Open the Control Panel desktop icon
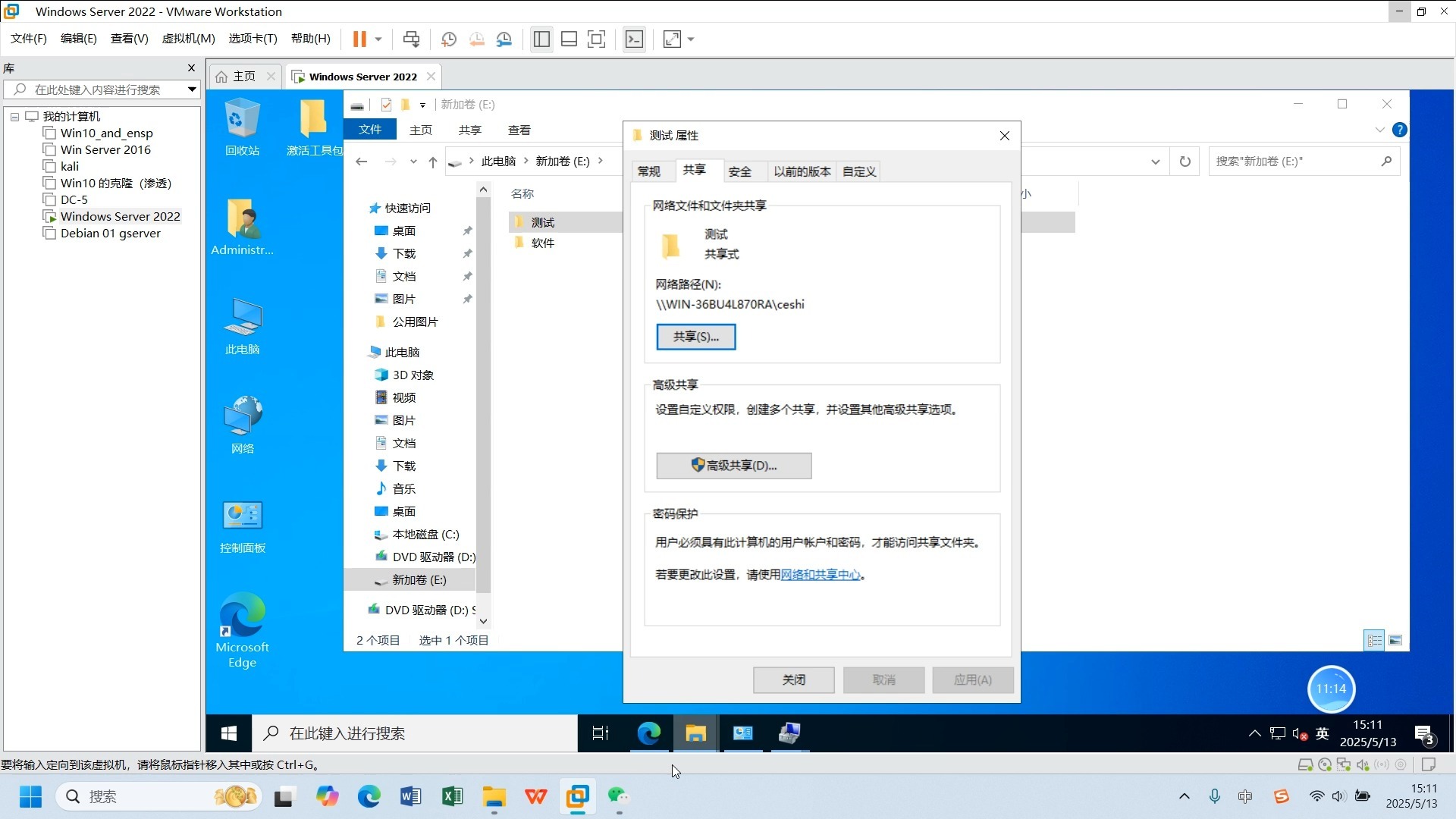Screen dimensions: 1456x819 tap(243, 526)
